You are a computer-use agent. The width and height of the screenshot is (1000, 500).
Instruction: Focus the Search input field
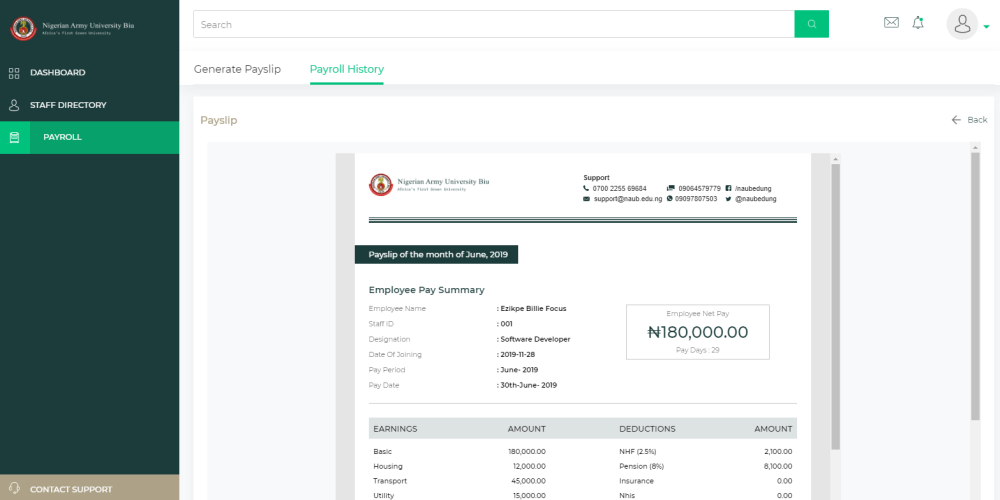494,24
